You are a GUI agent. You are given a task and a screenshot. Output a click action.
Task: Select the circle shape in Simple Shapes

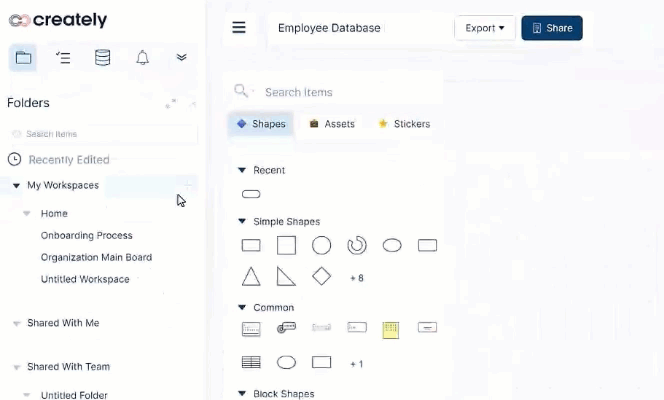click(321, 245)
